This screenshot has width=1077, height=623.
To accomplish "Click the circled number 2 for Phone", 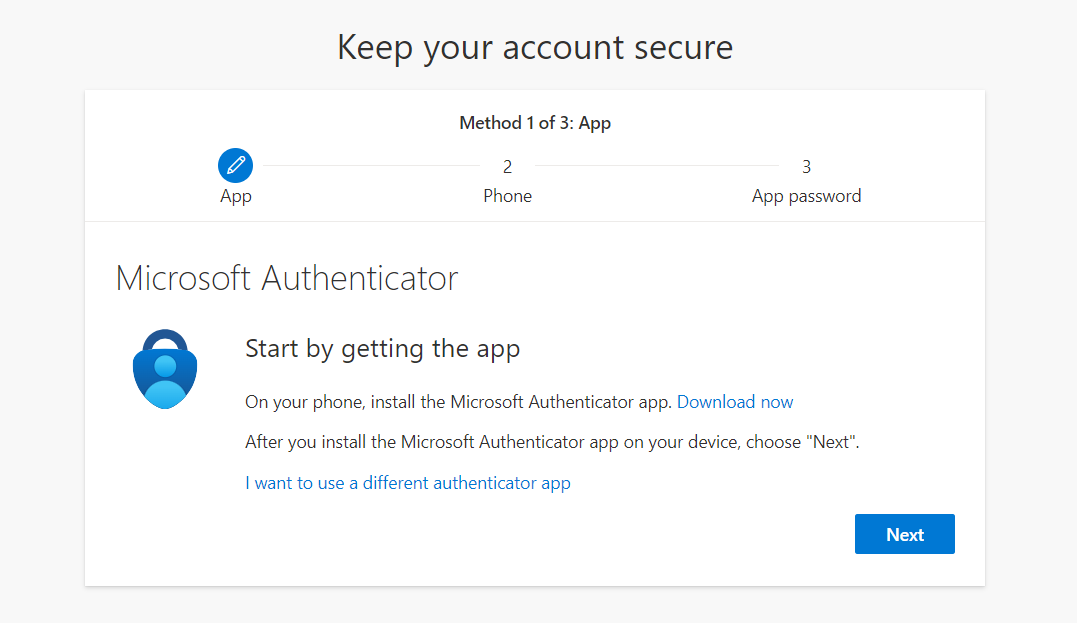I will (x=507, y=165).
